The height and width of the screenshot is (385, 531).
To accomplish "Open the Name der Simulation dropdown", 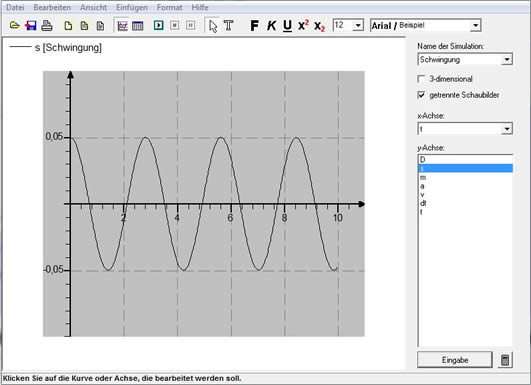I will click(507, 60).
